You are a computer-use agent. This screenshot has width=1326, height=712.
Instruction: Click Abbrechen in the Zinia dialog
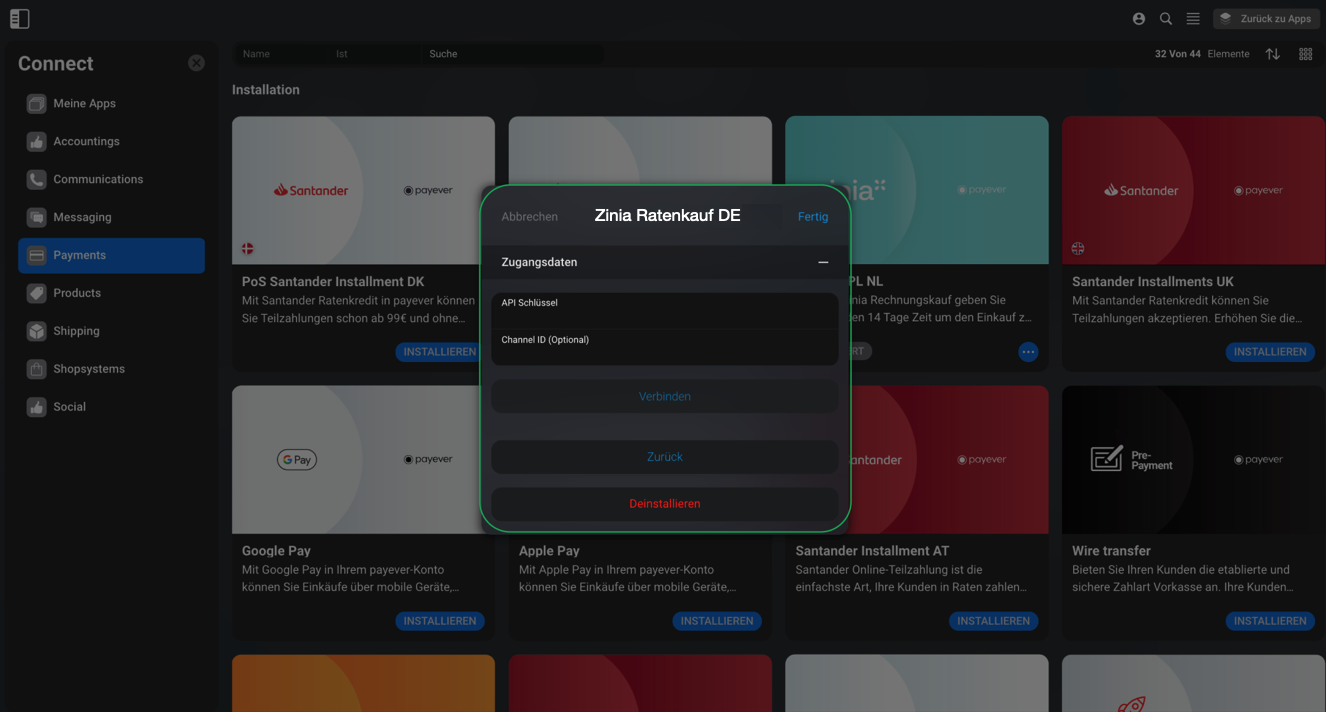click(529, 217)
